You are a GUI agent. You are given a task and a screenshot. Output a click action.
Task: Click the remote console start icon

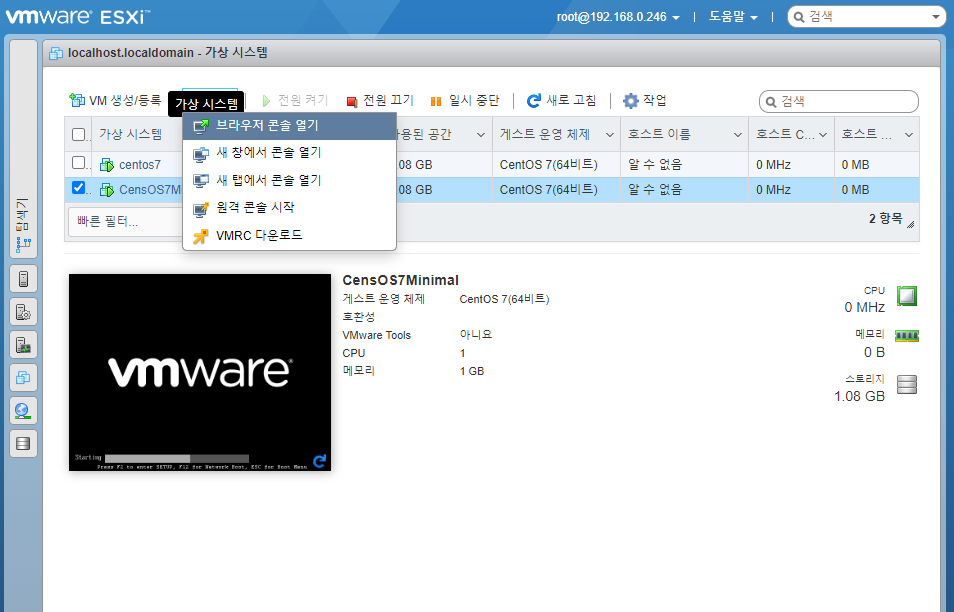201,209
